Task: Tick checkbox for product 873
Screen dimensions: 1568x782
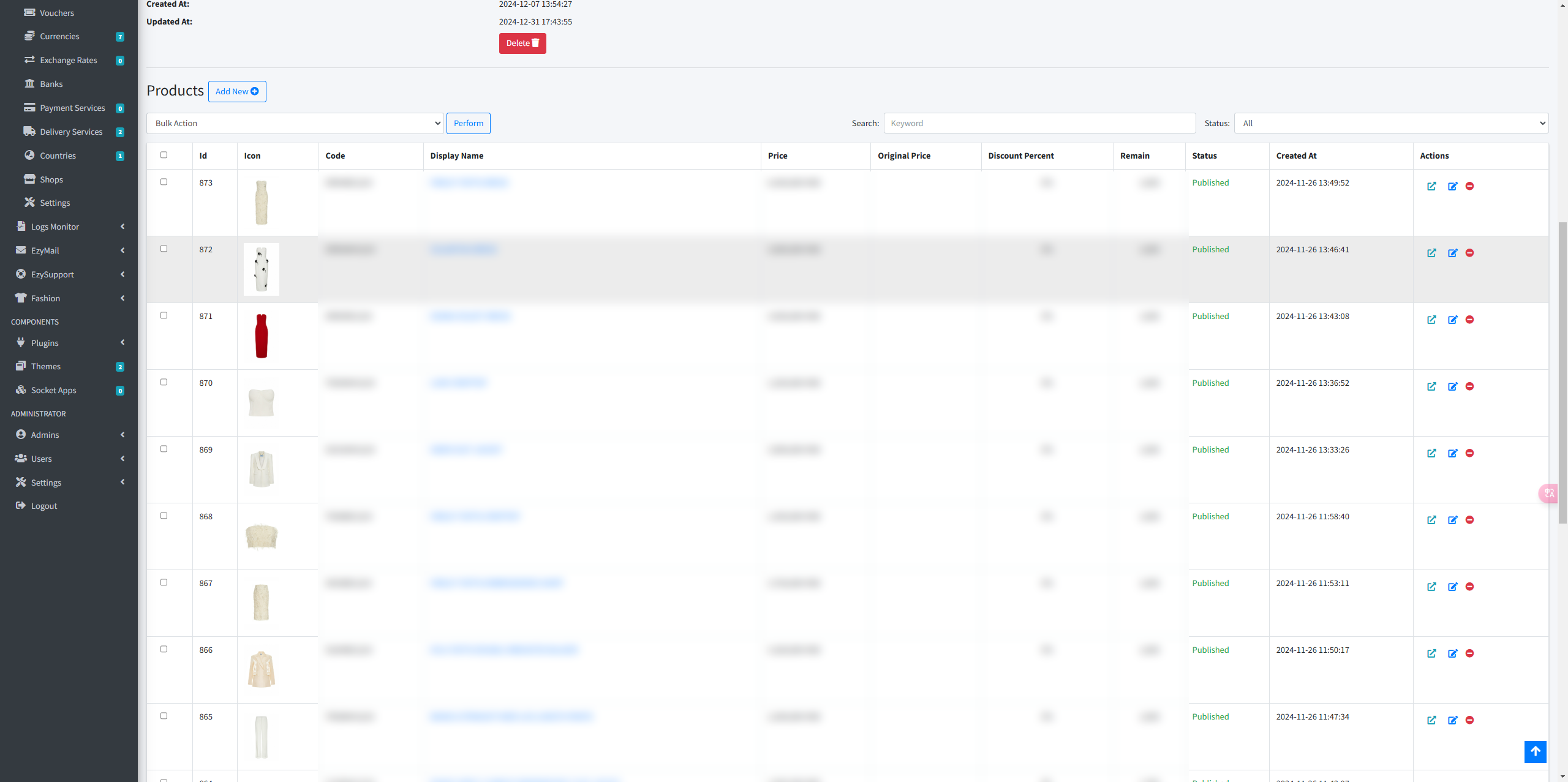Action: (164, 182)
